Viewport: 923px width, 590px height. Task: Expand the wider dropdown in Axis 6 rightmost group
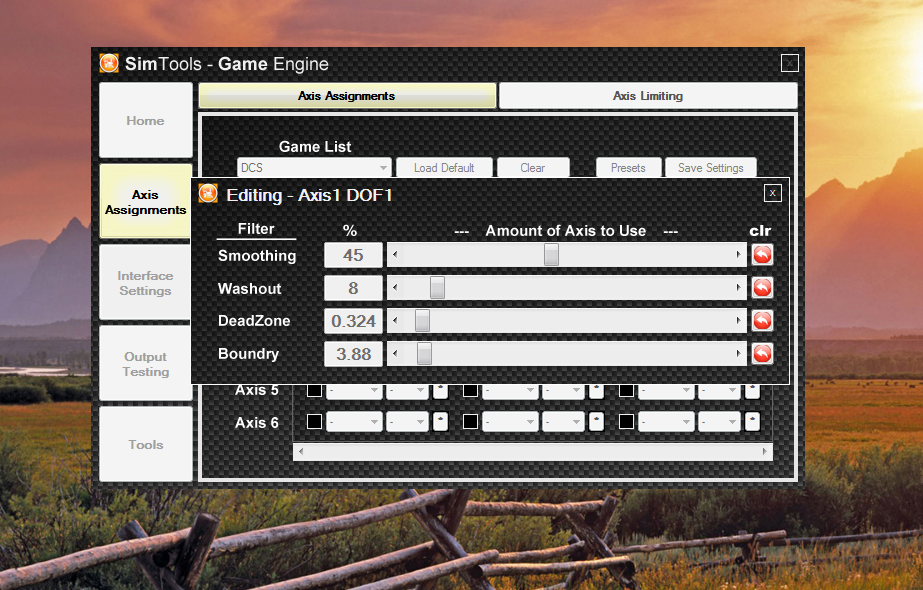(666, 422)
